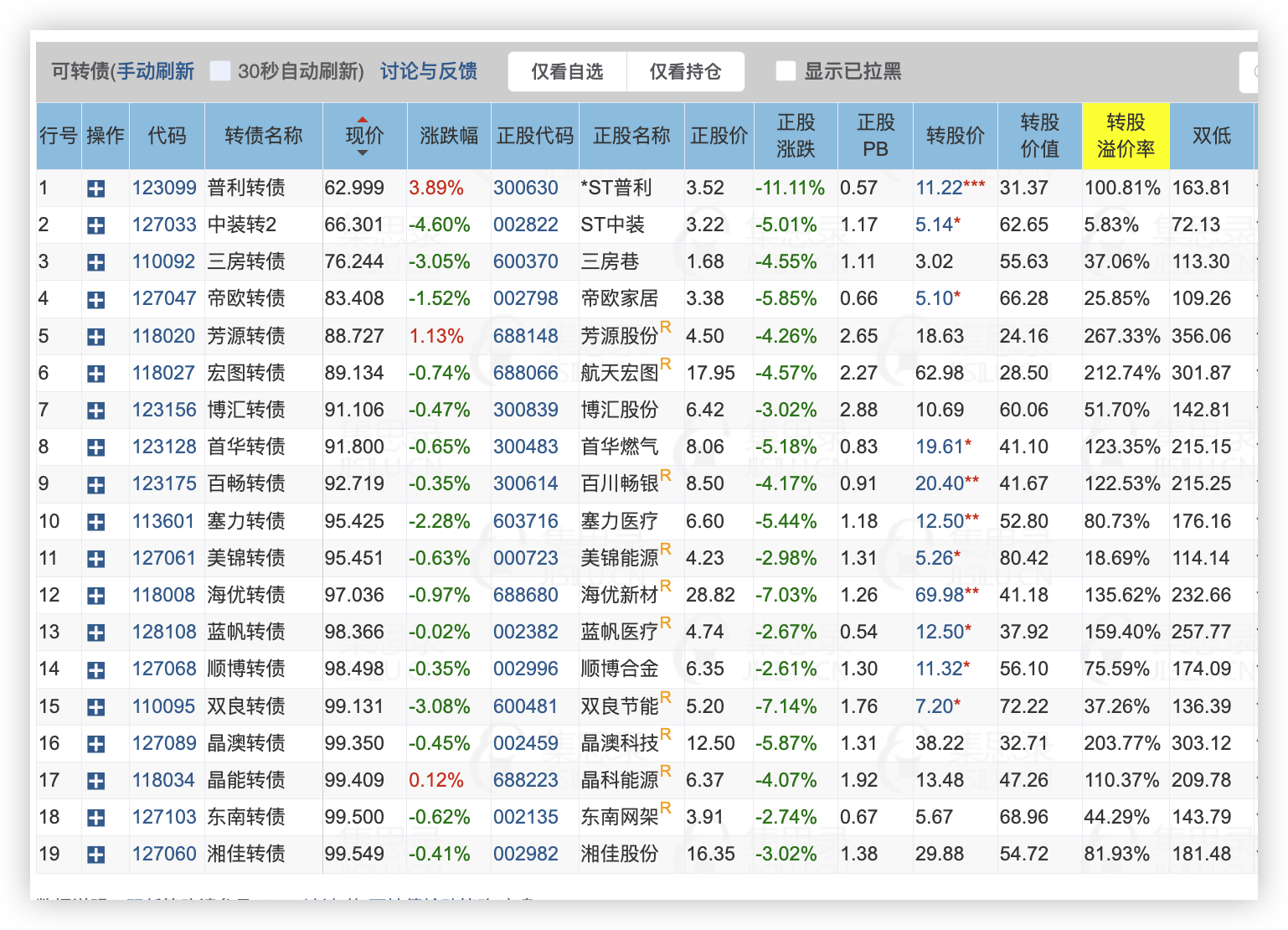Open bond code 110095 link
Viewport: 1288px width, 930px height.
point(164,706)
